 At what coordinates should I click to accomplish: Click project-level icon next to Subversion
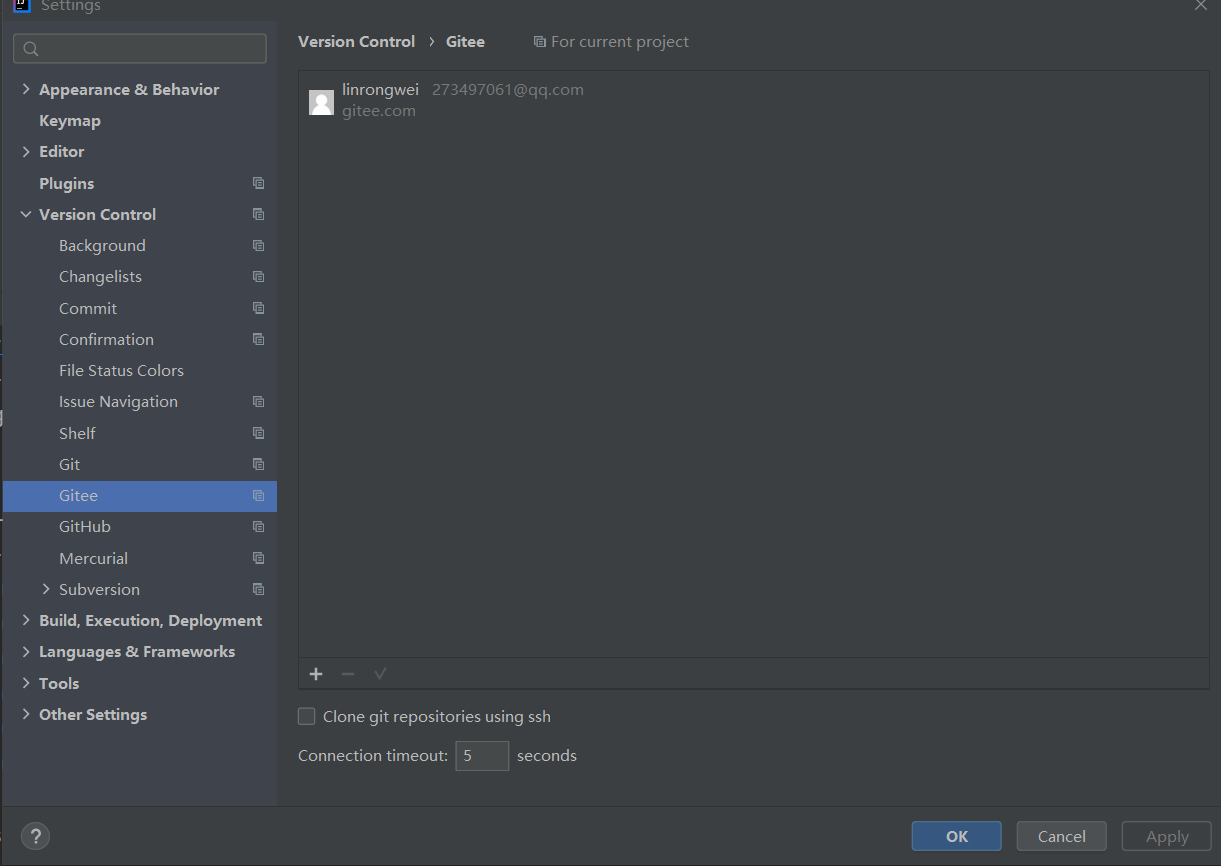[x=259, y=589]
